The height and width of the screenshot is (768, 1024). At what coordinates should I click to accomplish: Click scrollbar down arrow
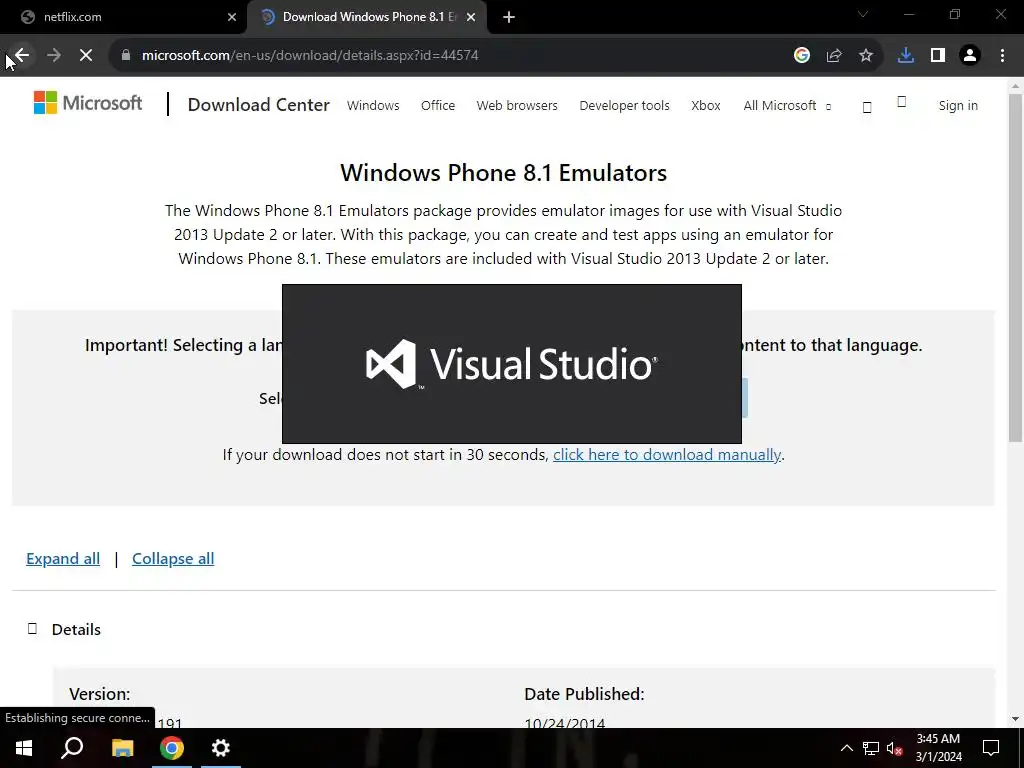tap(1015, 719)
